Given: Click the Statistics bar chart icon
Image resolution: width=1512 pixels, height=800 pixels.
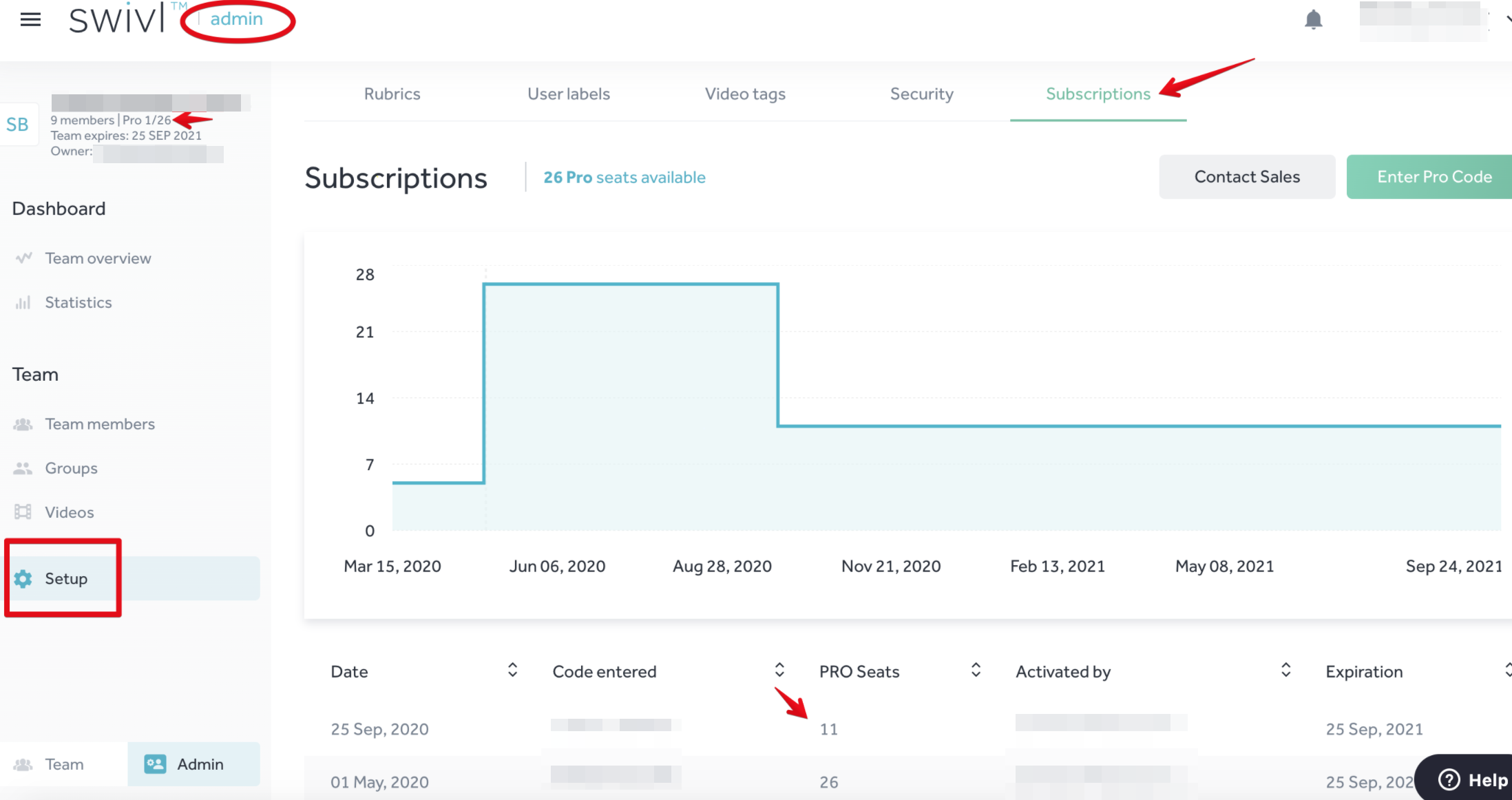Looking at the screenshot, I should tap(23, 303).
